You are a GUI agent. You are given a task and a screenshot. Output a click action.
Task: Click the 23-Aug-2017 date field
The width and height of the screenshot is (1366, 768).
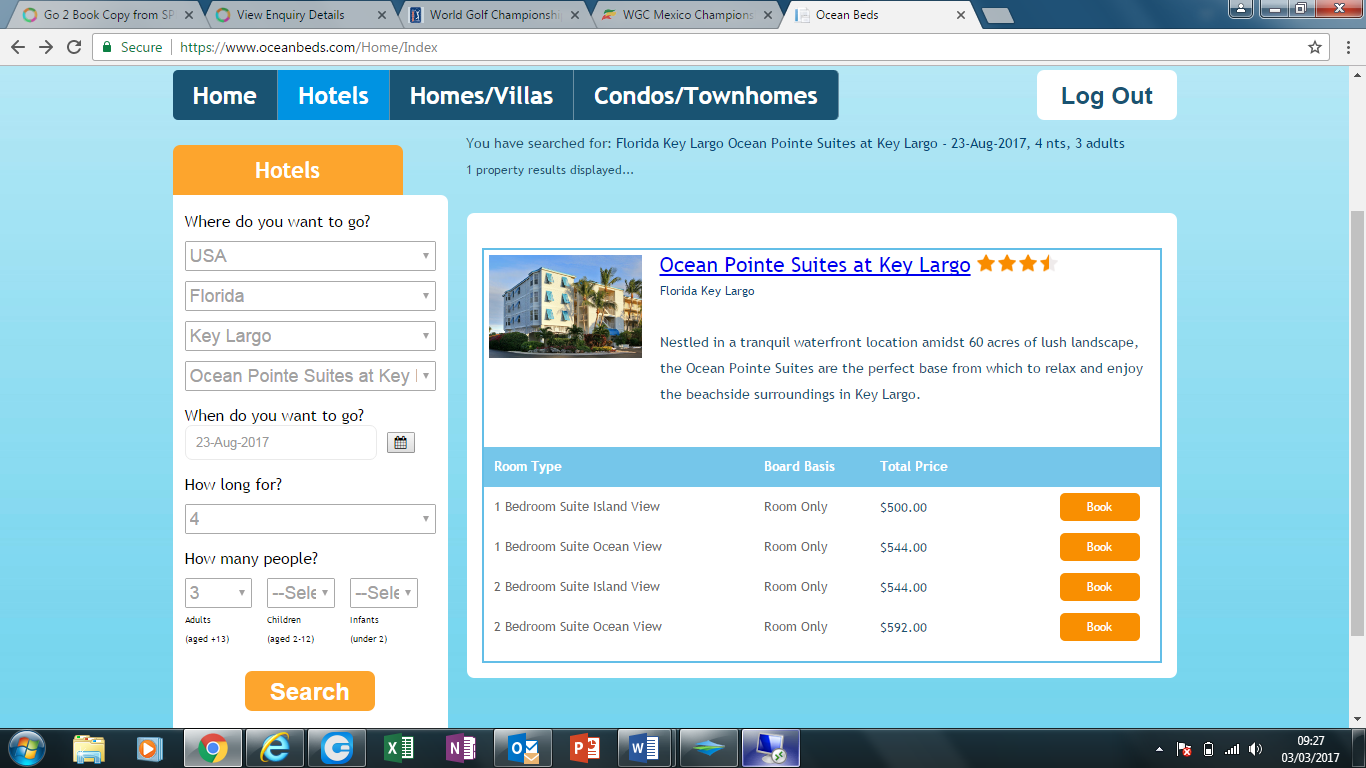281,443
